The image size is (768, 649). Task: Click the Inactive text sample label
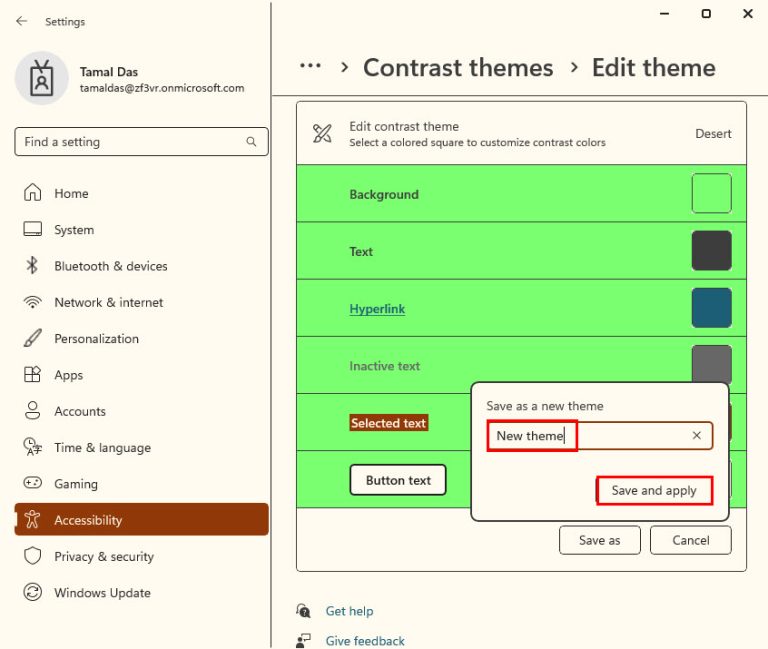[x=384, y=366]
